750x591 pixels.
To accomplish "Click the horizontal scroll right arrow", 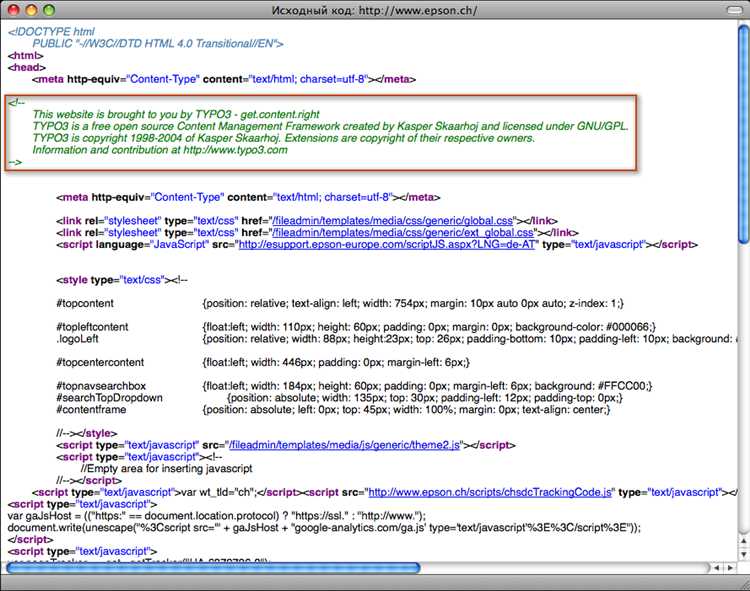I will [729, 567].
